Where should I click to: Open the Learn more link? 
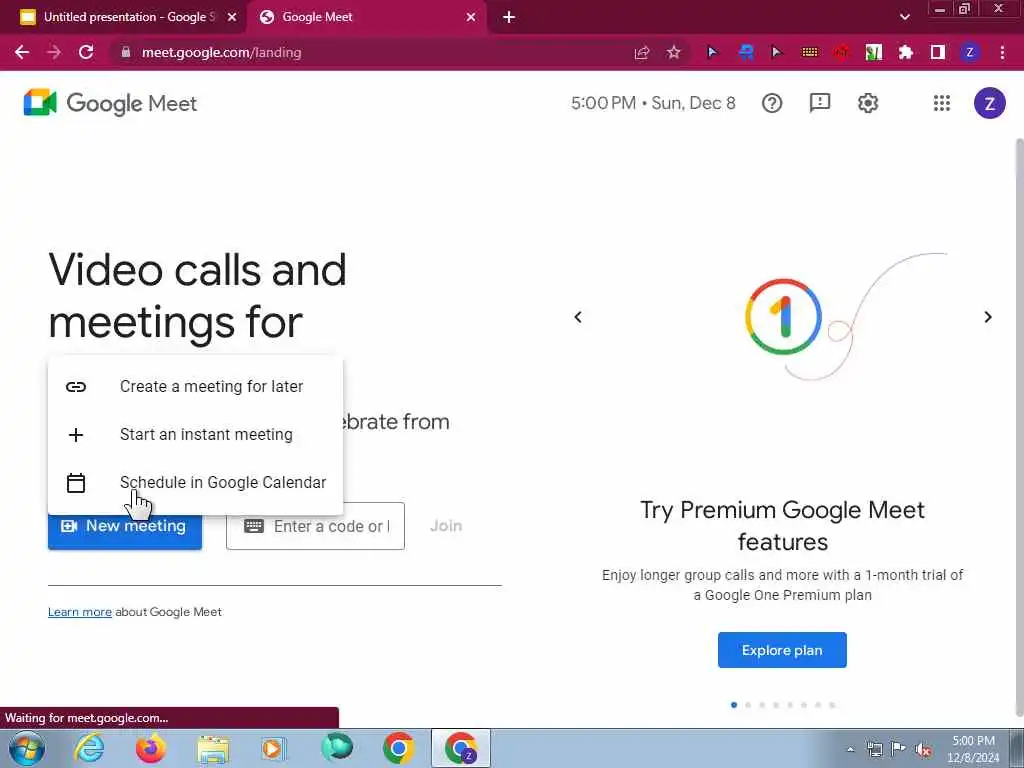click(80, 612)
